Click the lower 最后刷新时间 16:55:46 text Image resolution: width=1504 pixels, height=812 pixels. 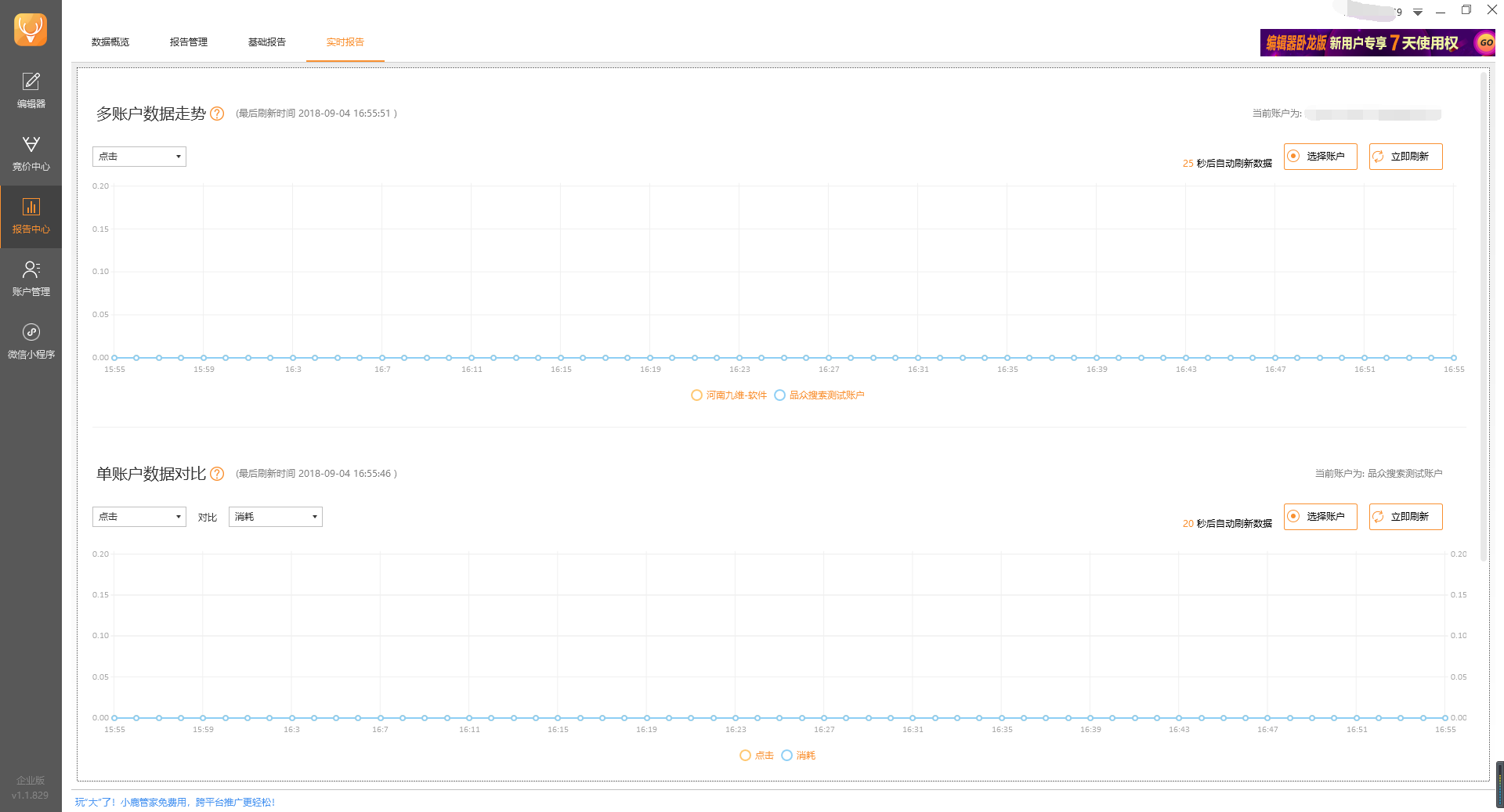tap(316, 474)
